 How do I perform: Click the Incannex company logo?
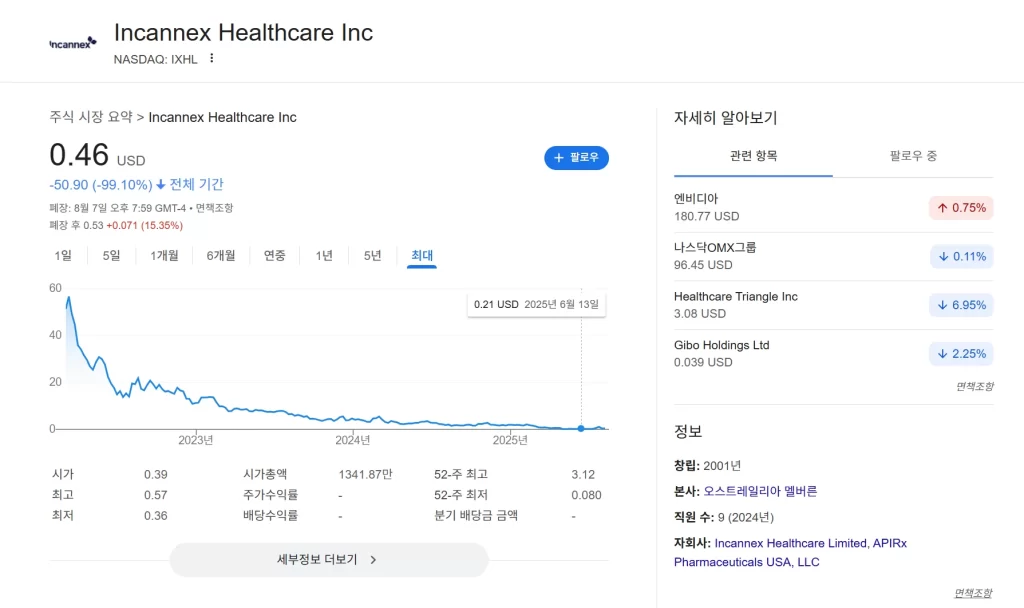tap(73, 42)
